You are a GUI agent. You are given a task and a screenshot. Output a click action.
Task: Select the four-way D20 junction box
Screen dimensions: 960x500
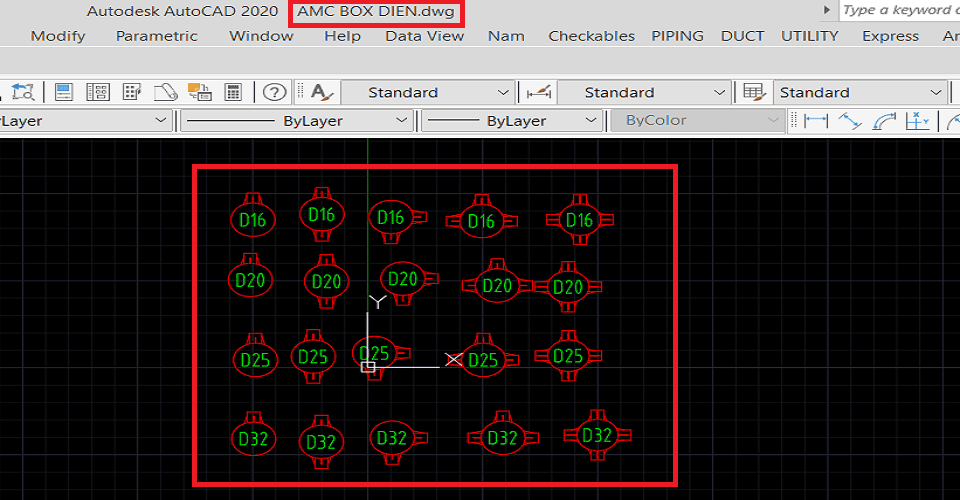[567, 286]
